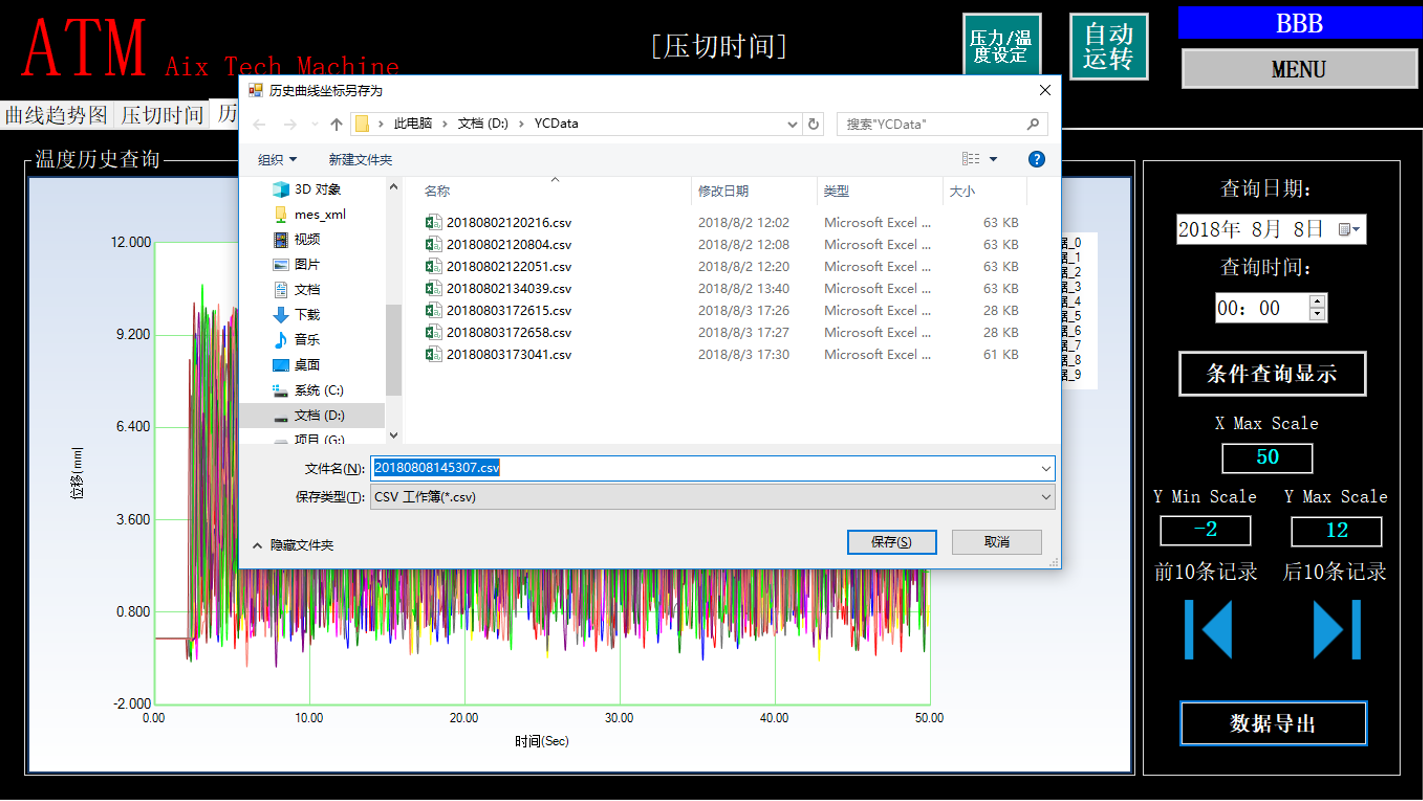Switch to the 曲线趋势图 tab
The width and height of the screenshot is (1423, 801).
click(56, 115)
